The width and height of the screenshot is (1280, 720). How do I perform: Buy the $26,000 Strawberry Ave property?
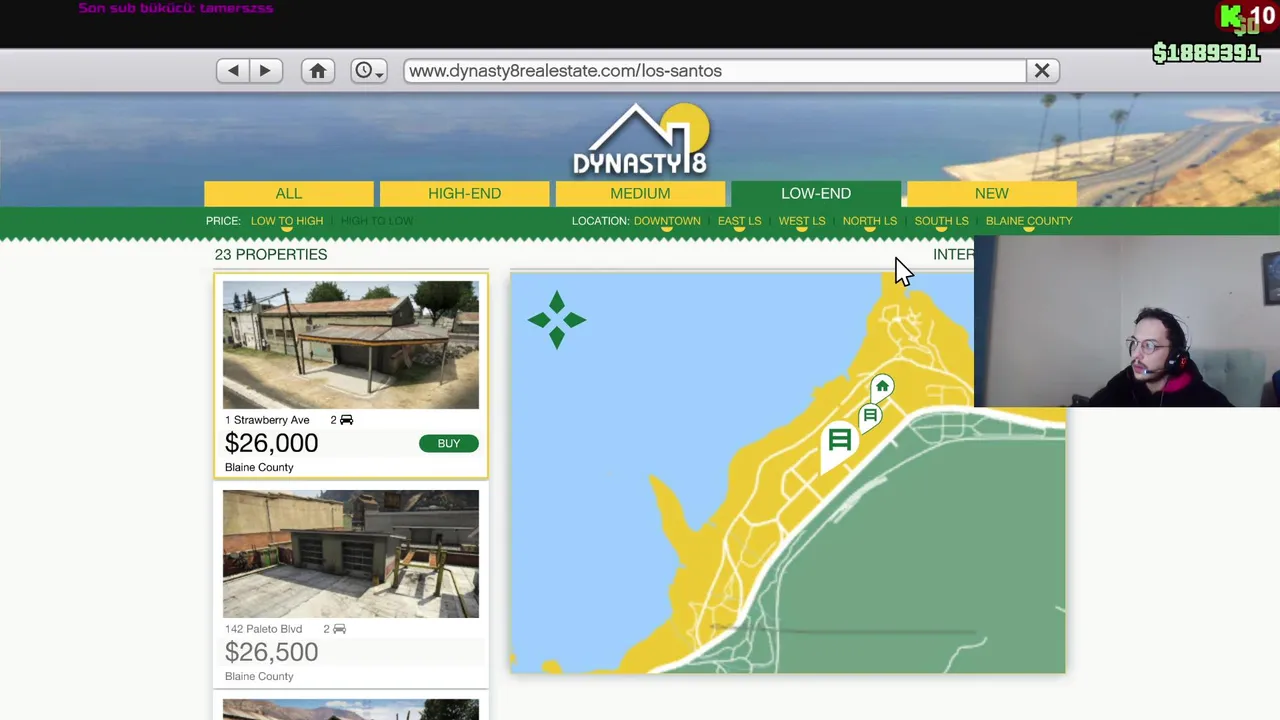[449, 443]
